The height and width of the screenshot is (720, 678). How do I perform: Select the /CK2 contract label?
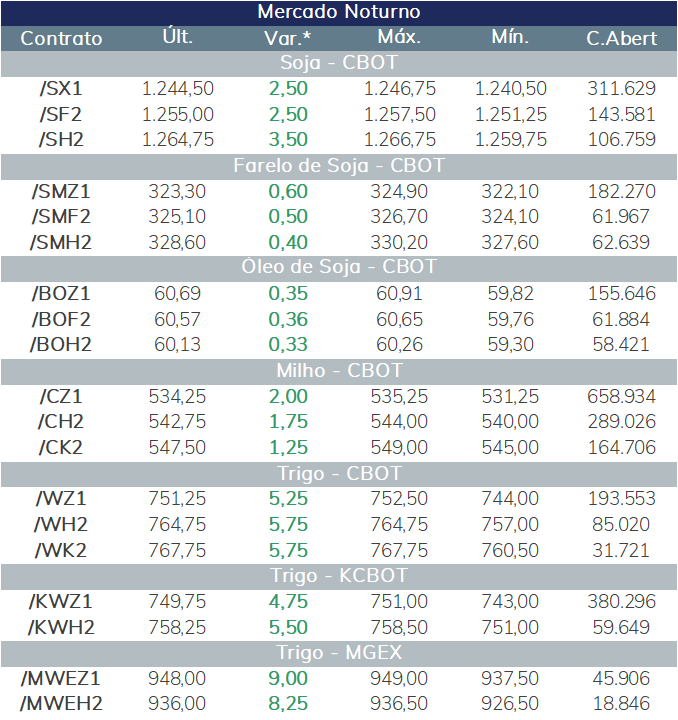tap(61, 448)
